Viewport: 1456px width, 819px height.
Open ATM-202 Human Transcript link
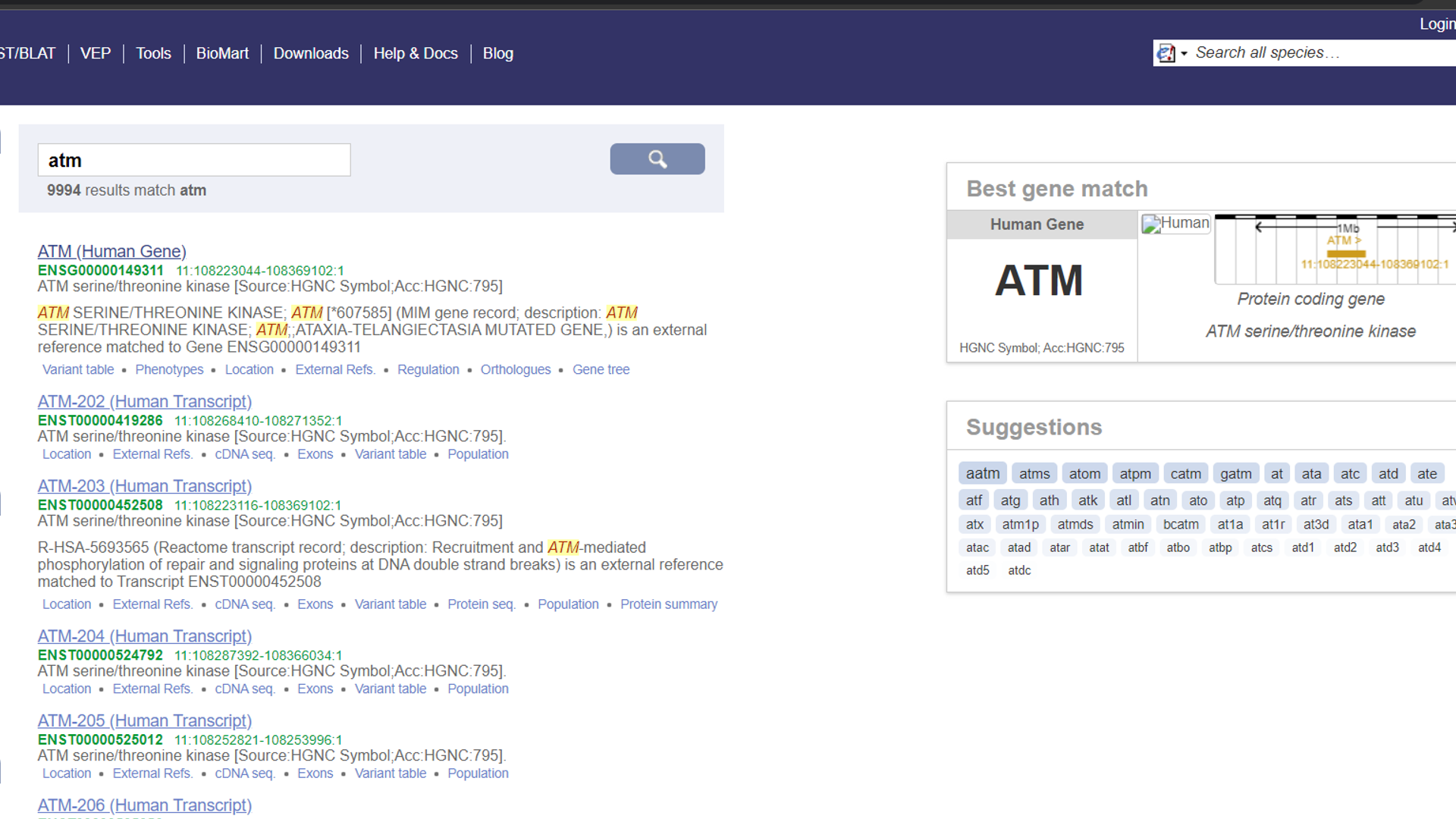pyautogui.click(x=144, y=401)
